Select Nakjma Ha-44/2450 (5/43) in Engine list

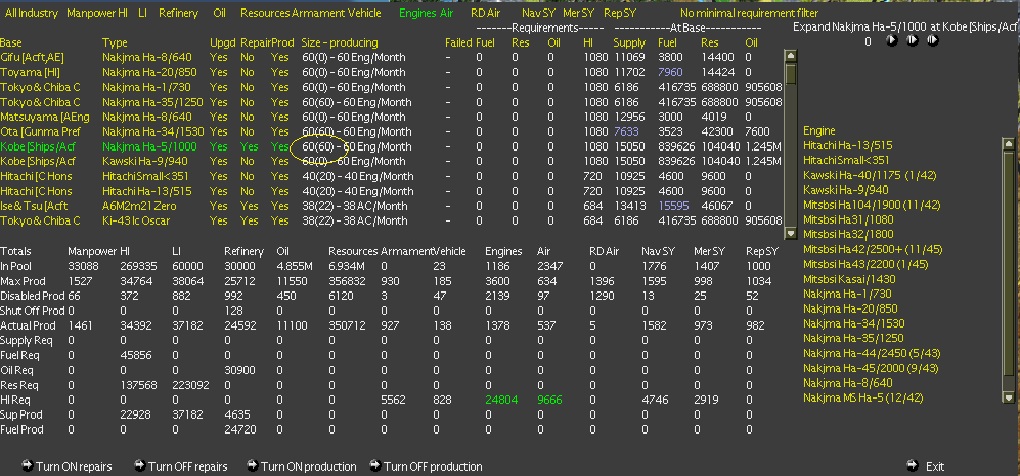pyautogui.click(x=871, y=353)
